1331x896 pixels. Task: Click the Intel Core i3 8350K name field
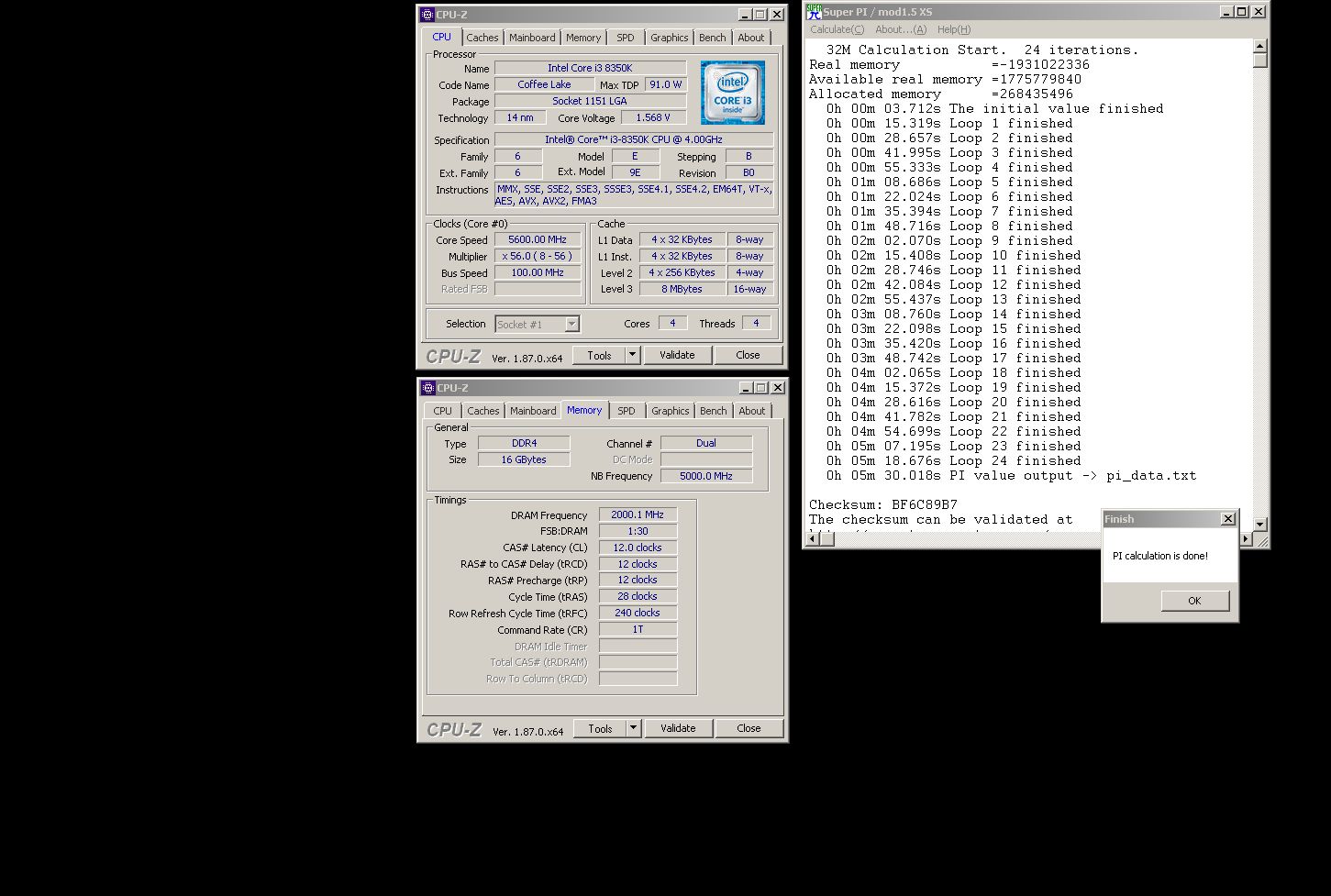click(590, 68)
